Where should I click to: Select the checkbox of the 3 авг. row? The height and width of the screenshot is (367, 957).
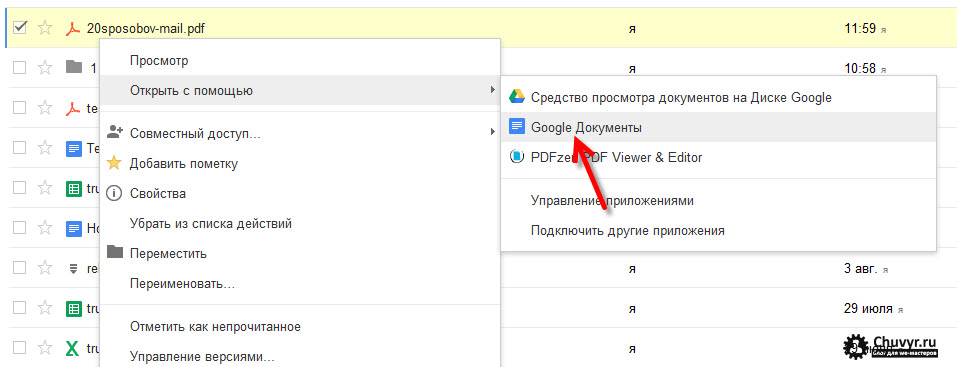click(x=20, y=268)
